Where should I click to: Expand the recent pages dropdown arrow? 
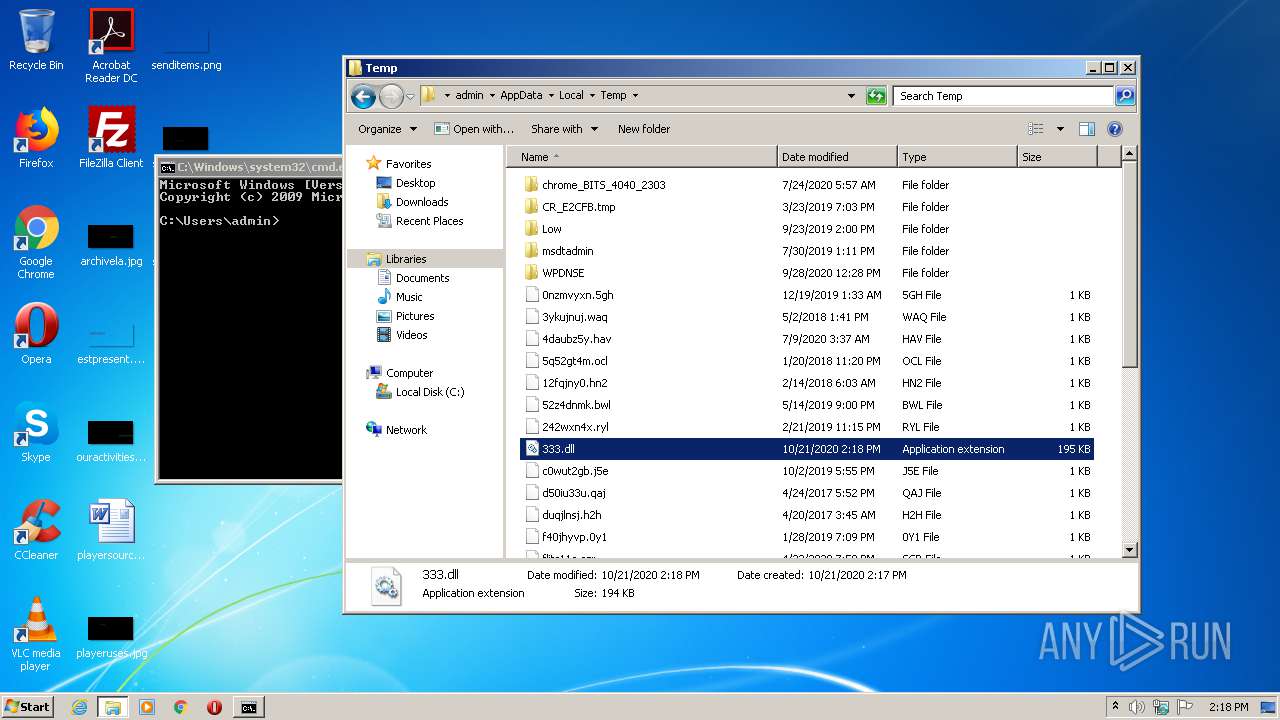point(410,97)
